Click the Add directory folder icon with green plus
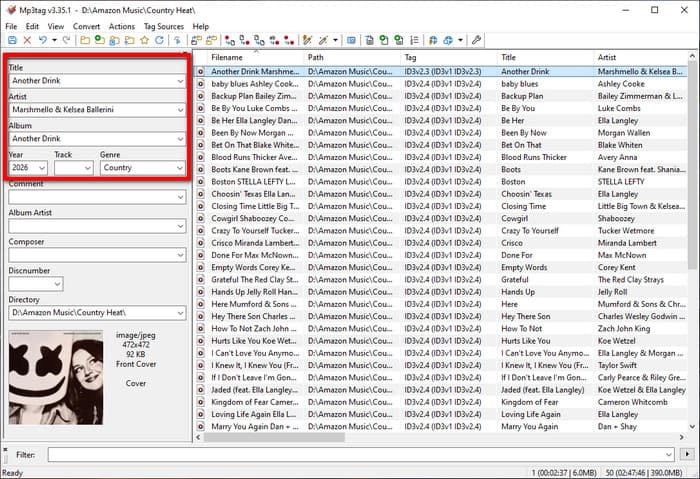Screen dimensions: 700x479 tap(100, 40)
